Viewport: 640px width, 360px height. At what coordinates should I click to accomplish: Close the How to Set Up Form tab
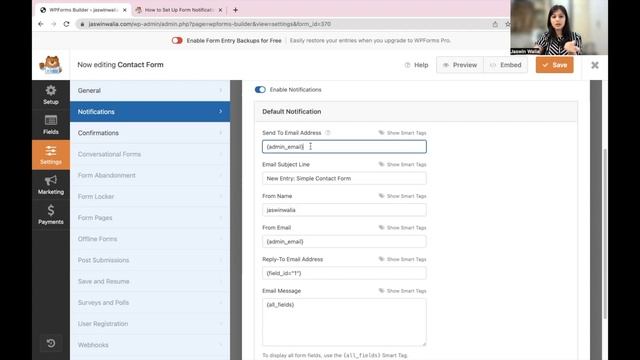[x=220, y=10]
